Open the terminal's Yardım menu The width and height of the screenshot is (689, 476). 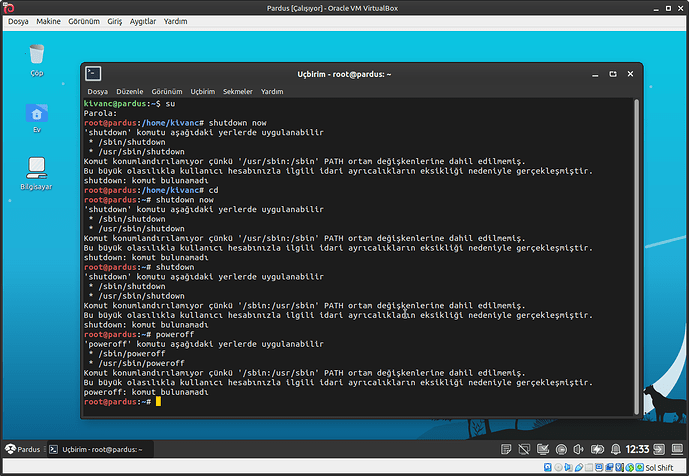pos(272,91)
